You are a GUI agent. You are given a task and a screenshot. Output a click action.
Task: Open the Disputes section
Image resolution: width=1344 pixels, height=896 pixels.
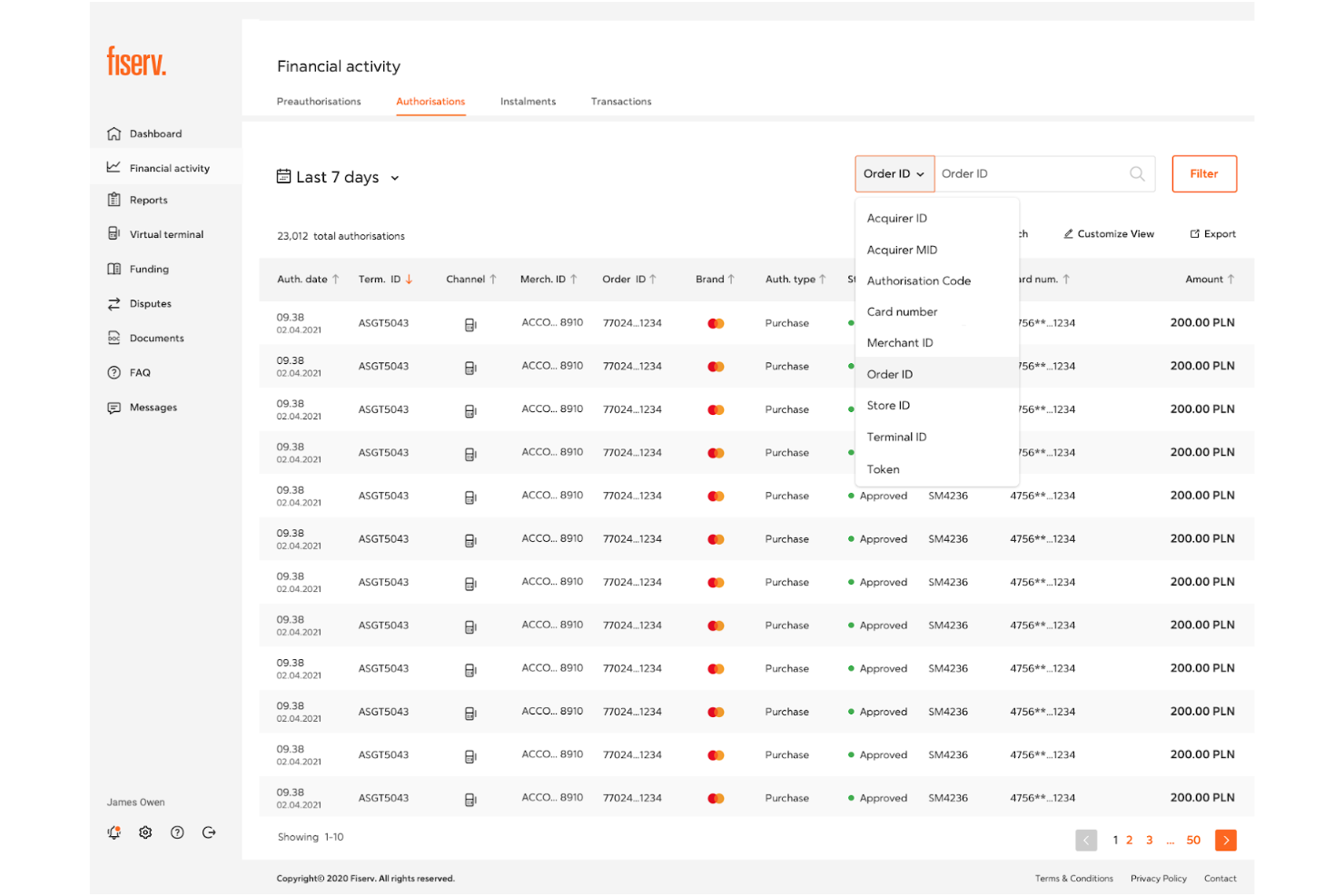click(x=151, y=303)
